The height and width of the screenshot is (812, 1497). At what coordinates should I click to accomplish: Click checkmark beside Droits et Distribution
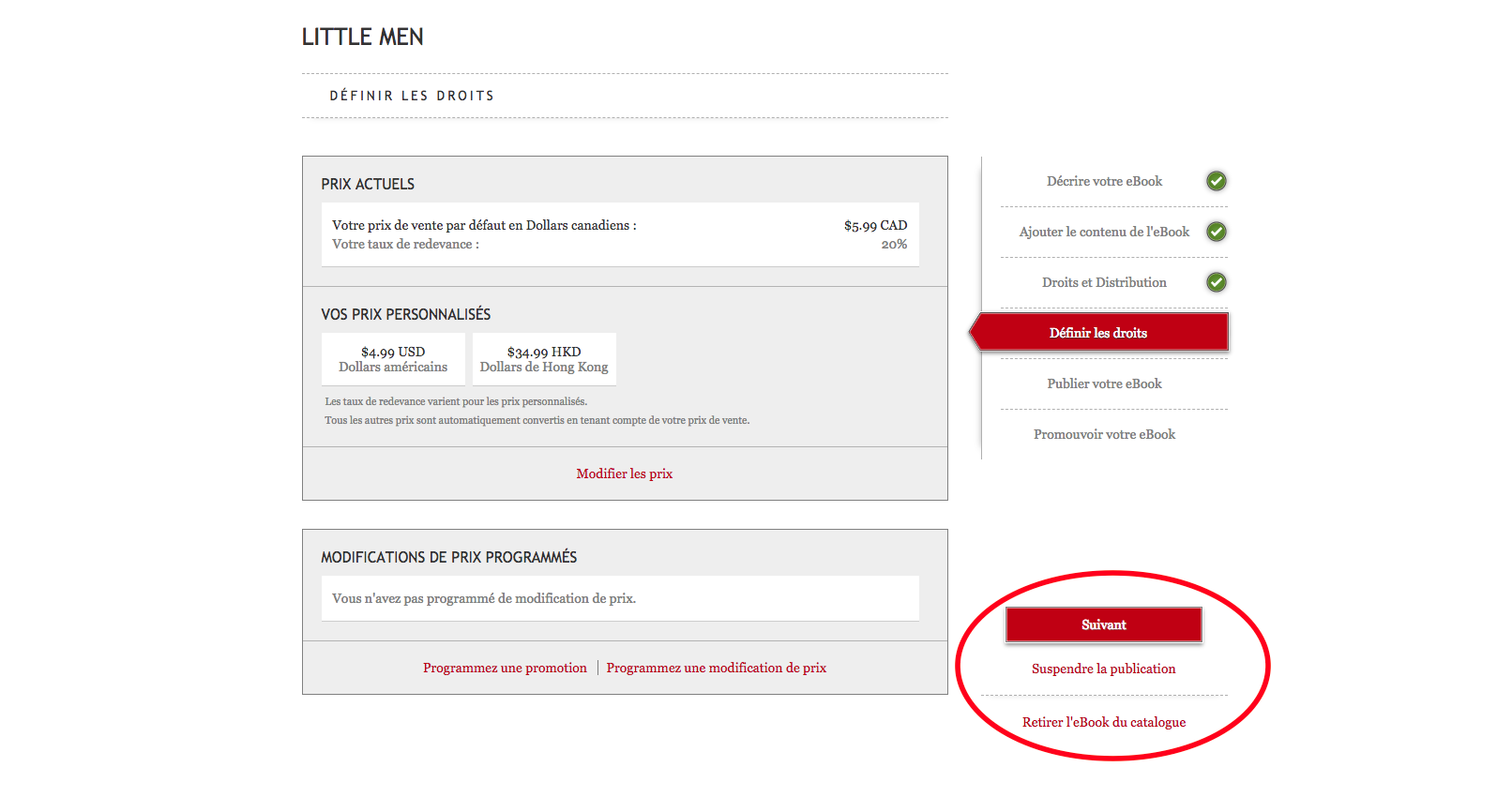pyautogui.click(x=1216, y=282)
